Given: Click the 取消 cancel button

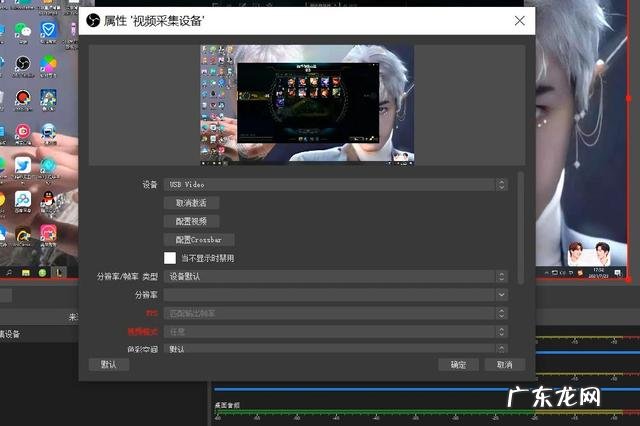Looking at the screenshot, I should (x=504, y=364).
